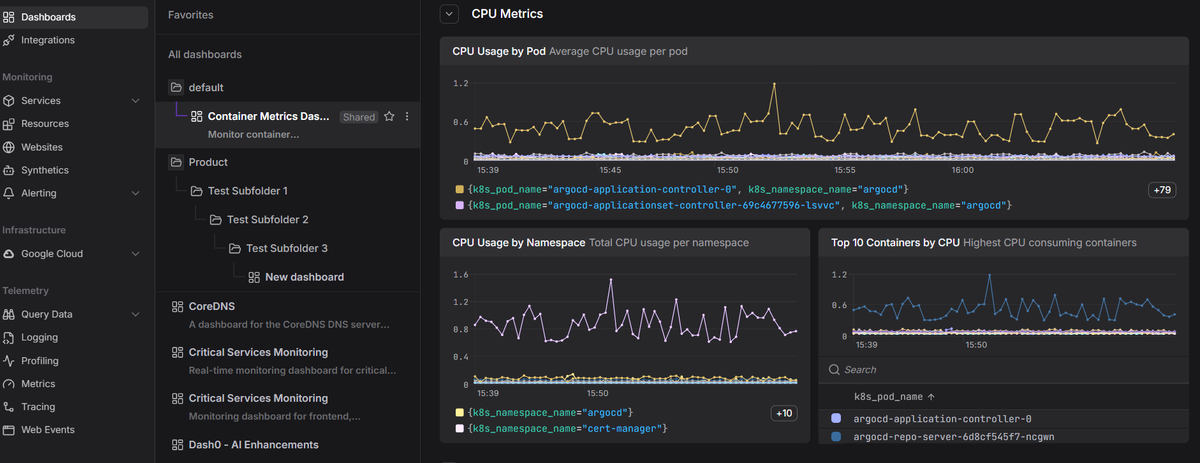The image size is (1200, 463).
Task: Click the Logging icon in sidebar
Action: tap(9, 337)
